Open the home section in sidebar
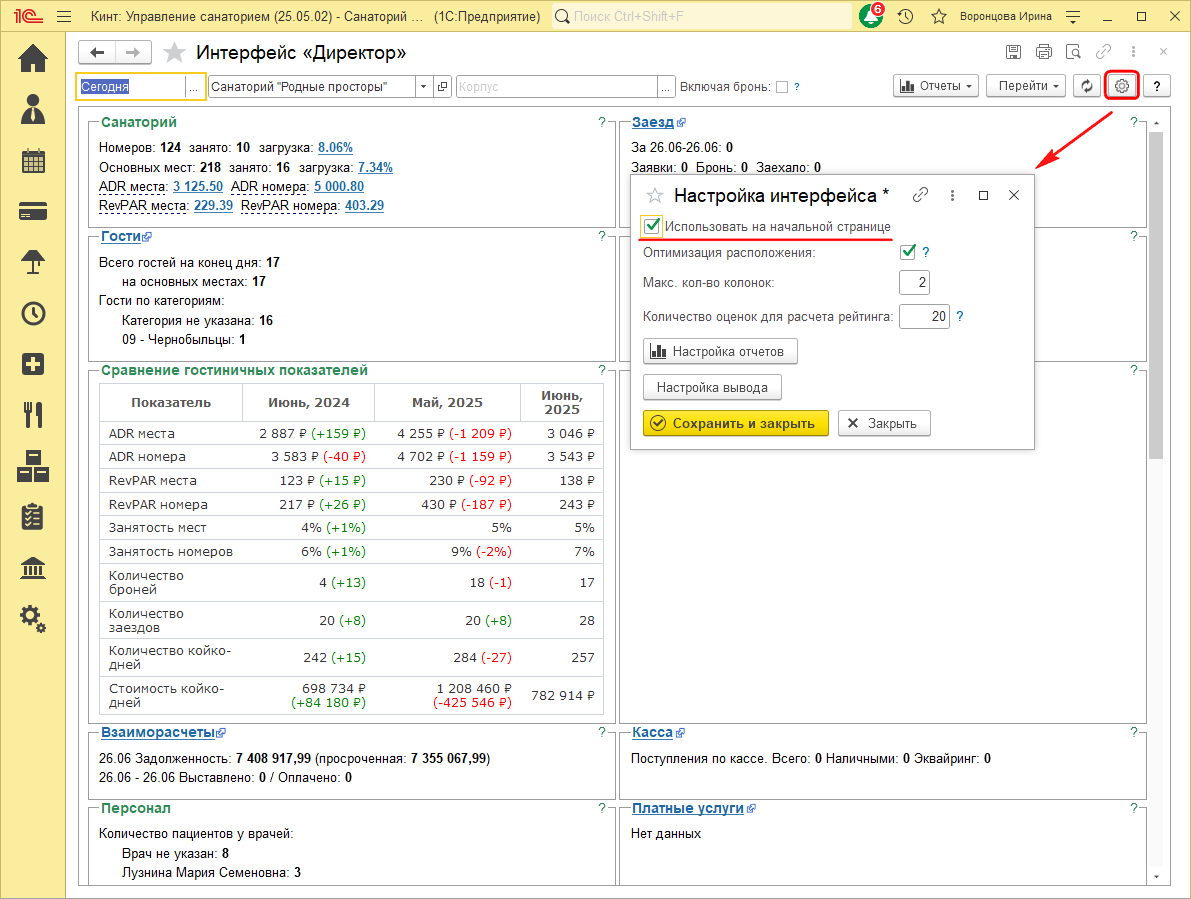1191x899 pixels. point(33,59)
